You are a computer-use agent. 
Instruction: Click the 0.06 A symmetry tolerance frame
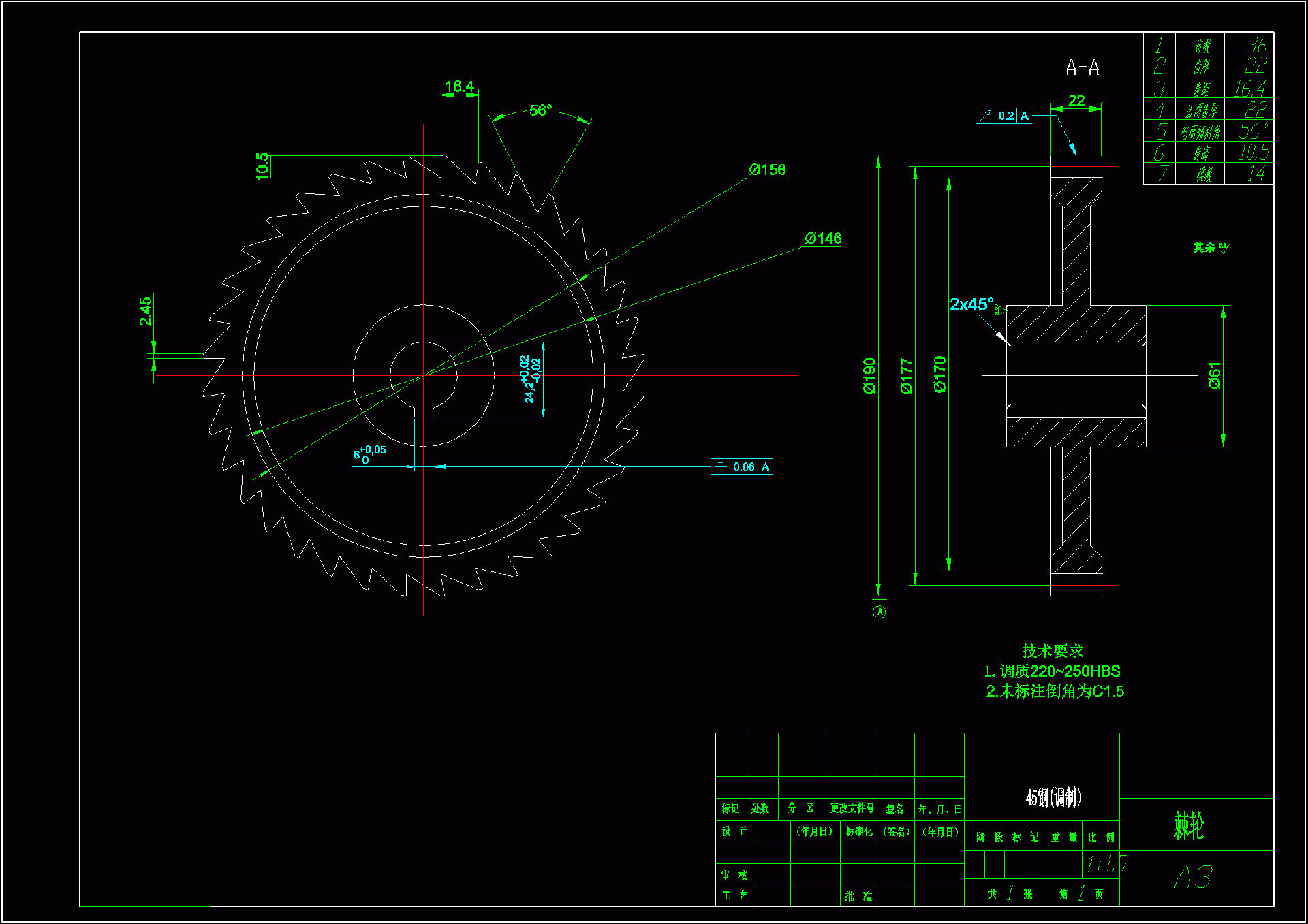(742, 466)
